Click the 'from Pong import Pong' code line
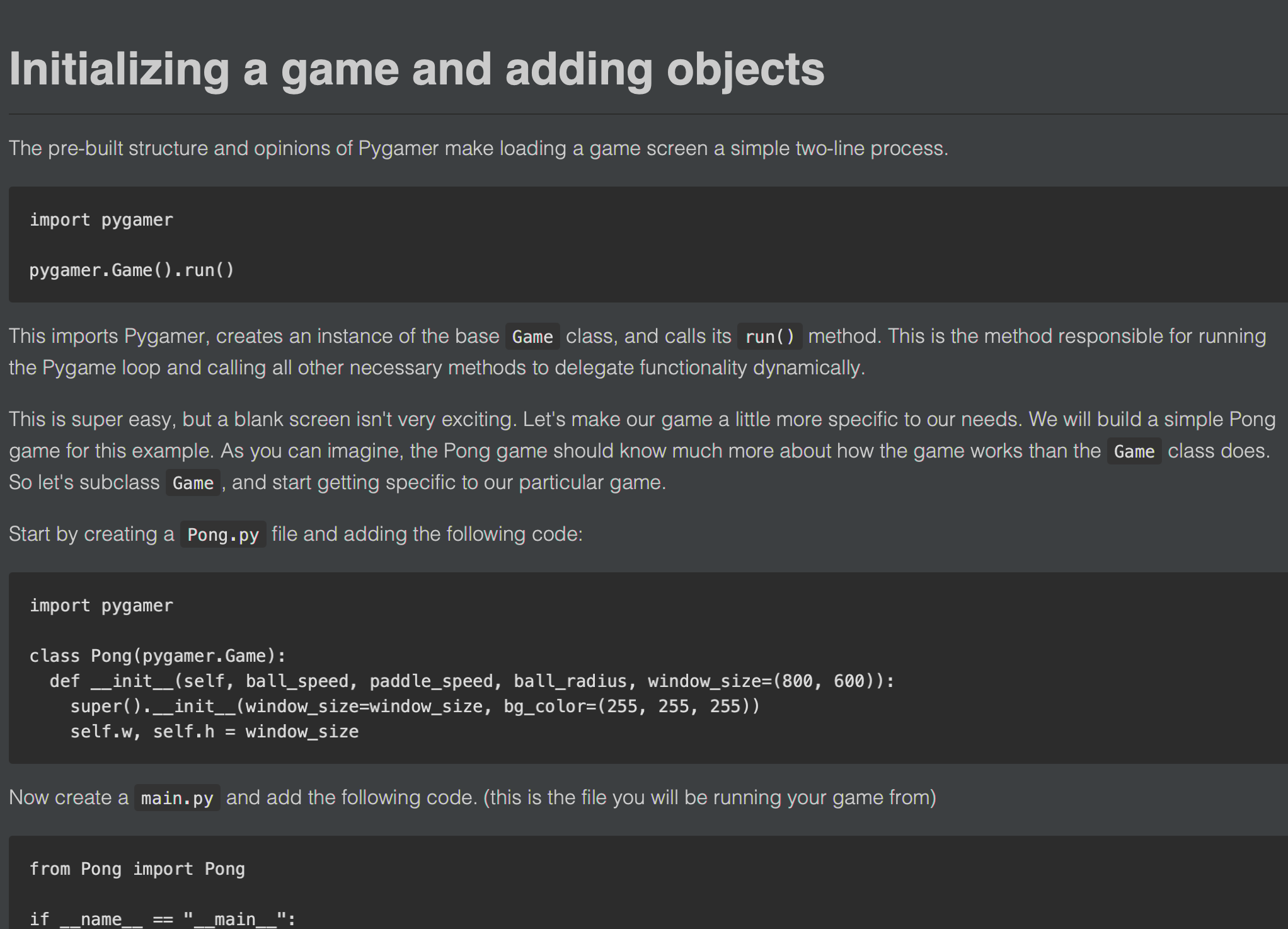This screenshot has width=1288, height=929. [137, 869]
